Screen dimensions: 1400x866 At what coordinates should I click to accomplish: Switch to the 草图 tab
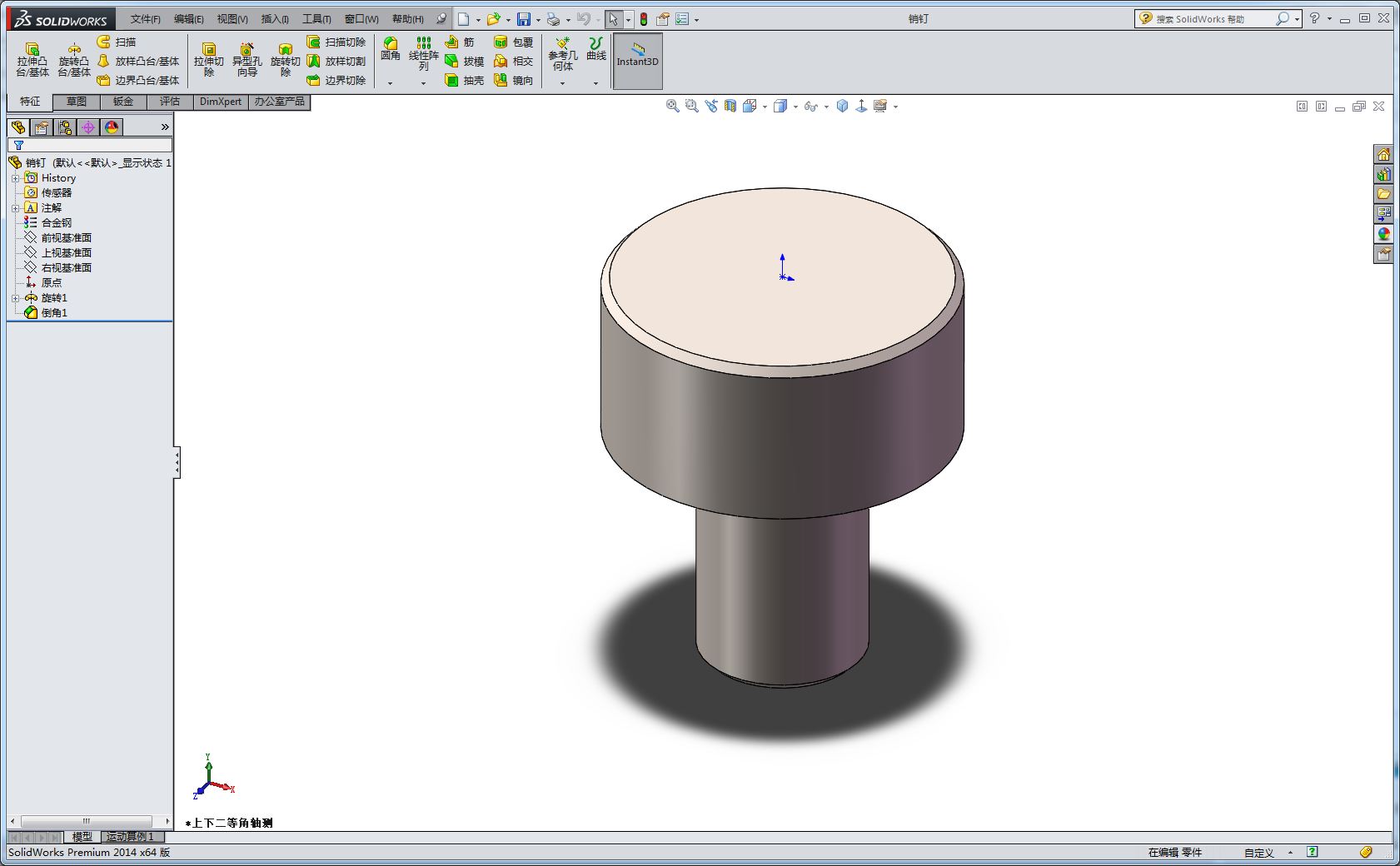click(x=77, y=102)
